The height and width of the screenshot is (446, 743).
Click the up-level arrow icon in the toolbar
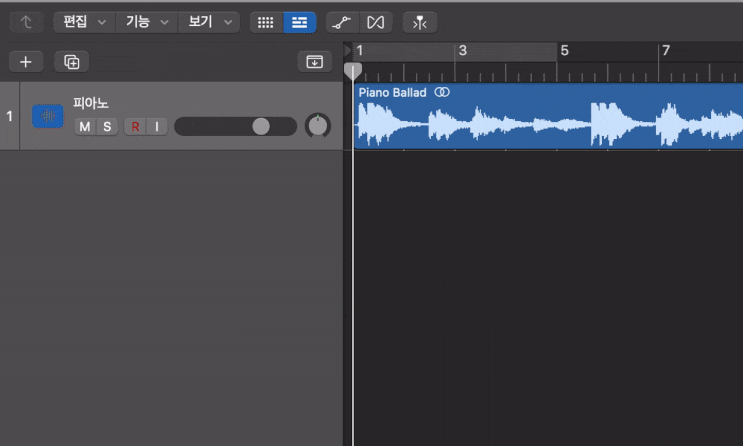(x=26, y=22)
